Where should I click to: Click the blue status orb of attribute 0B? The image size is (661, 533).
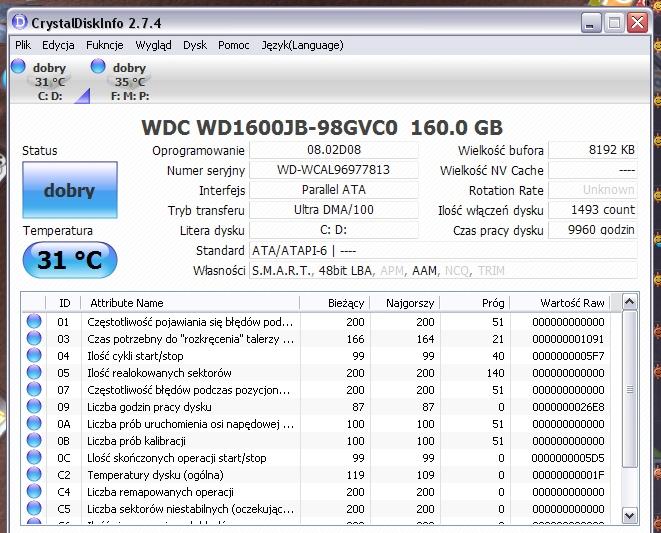[x=34, y=440]
